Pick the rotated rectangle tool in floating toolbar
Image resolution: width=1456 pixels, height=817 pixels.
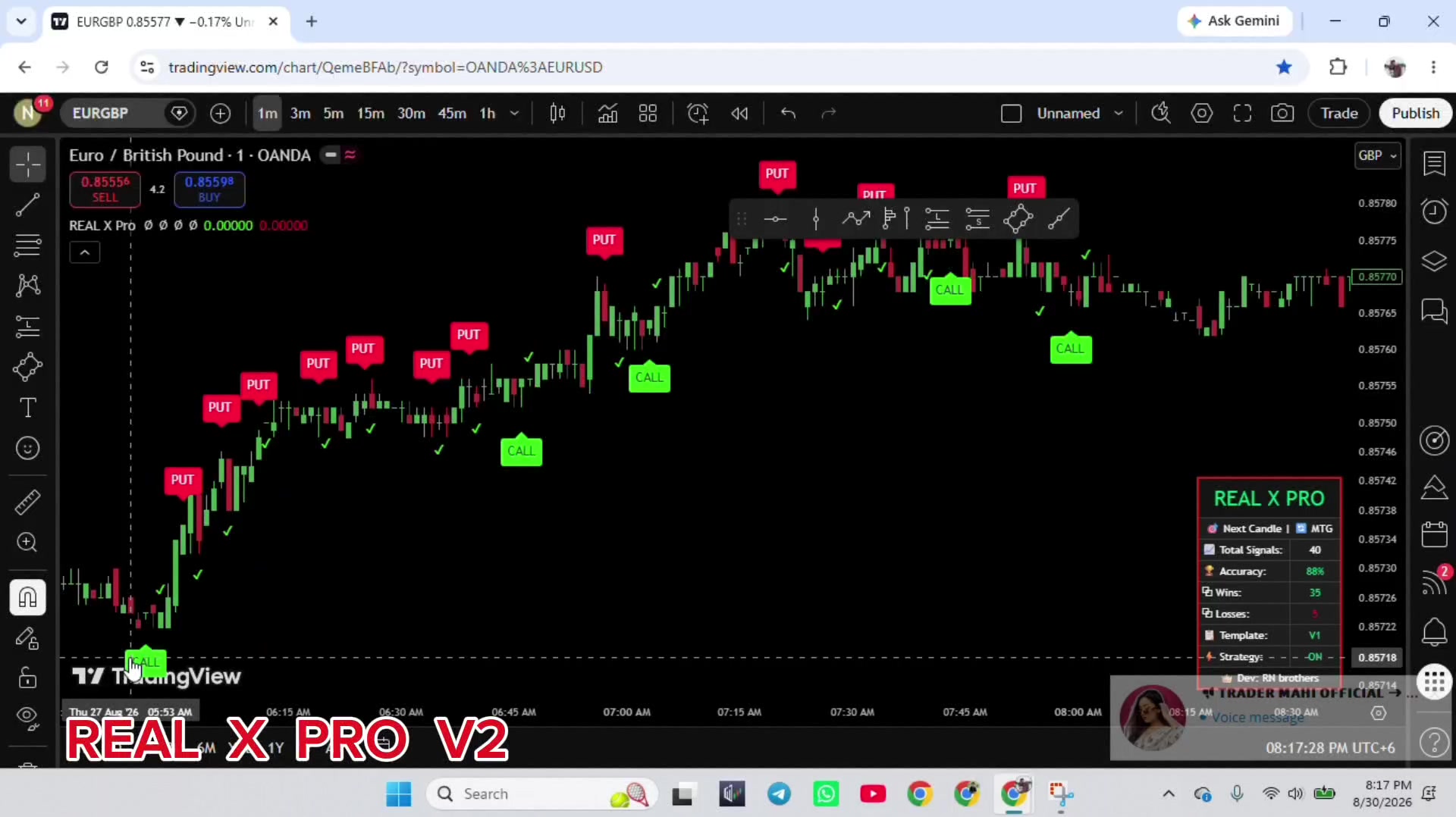pyautogui.click(x=1018, y=219)
